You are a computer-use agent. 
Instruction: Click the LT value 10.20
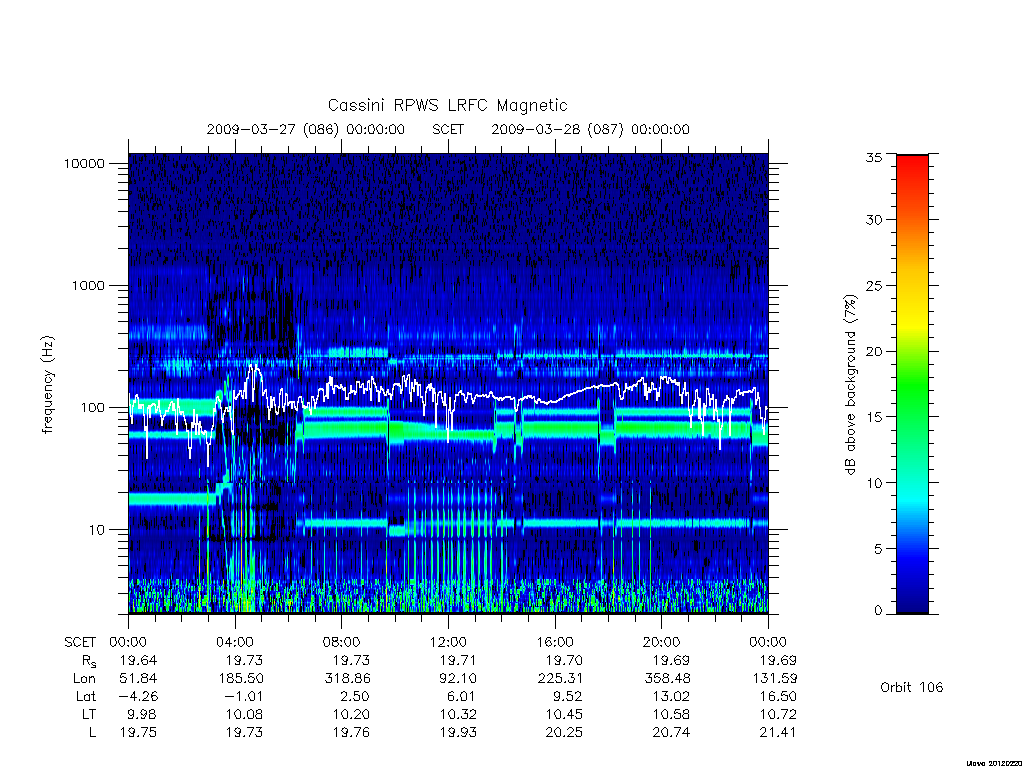(351, 714)
